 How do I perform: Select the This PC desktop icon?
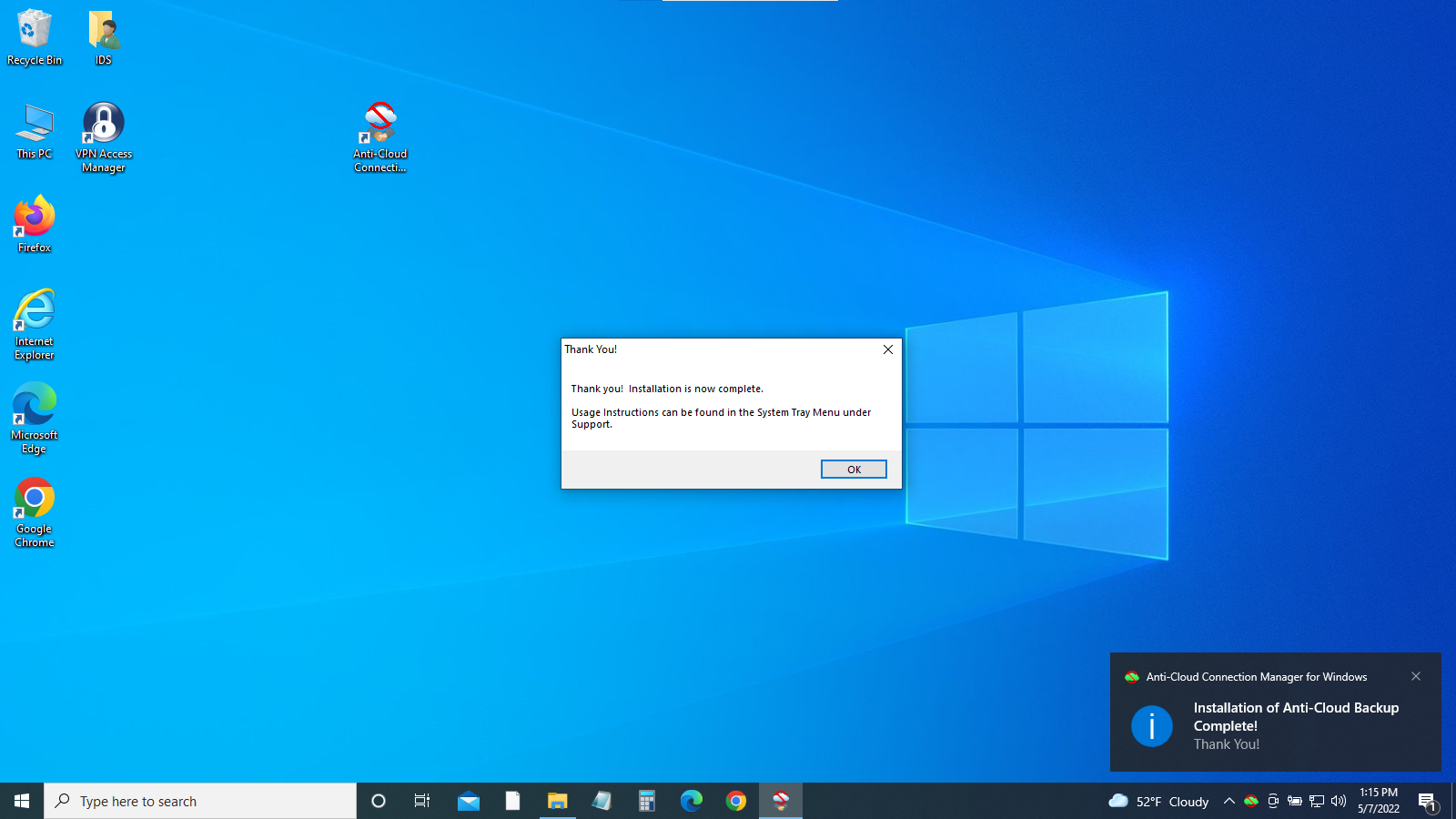35,131
